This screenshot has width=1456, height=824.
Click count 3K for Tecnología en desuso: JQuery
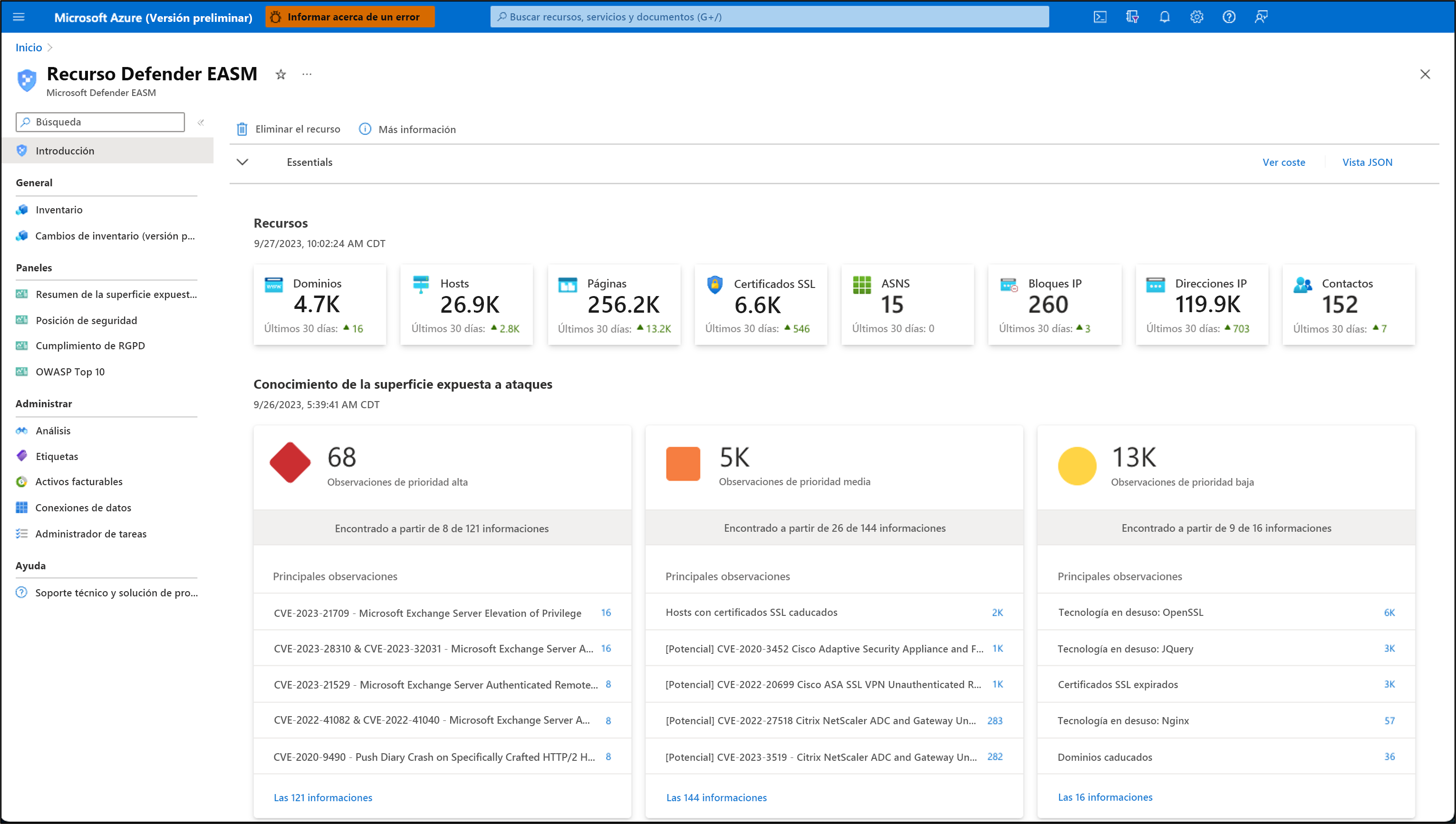pyautogui.click(x=1389, y=649)
